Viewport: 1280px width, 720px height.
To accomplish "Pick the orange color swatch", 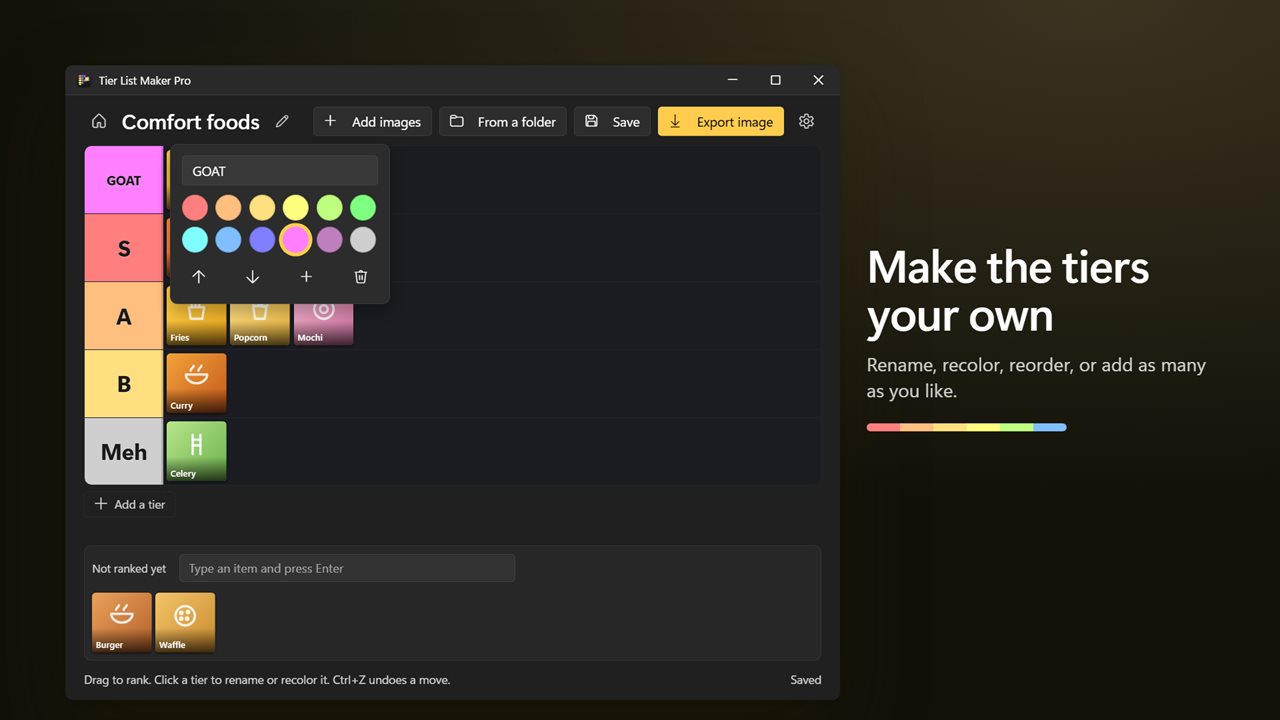I will (x=228, y=208).
